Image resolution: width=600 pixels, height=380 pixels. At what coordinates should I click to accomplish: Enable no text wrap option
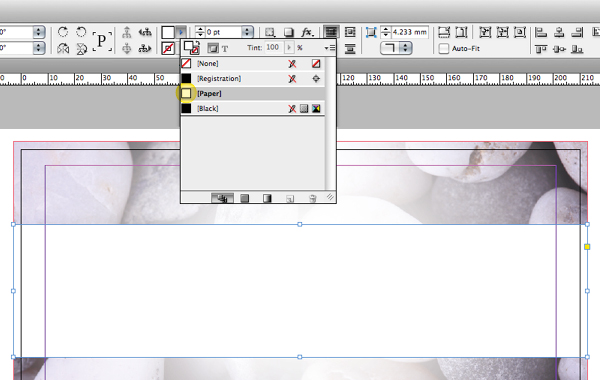(x=331, y=32)
